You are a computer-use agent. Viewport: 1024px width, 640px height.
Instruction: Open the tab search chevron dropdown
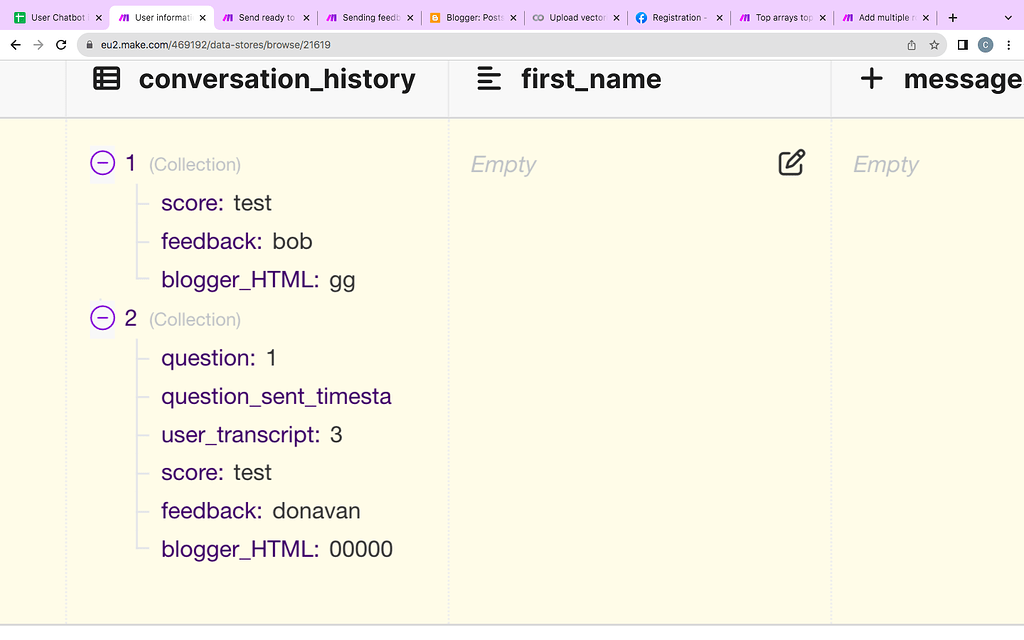click(1007, 17)
